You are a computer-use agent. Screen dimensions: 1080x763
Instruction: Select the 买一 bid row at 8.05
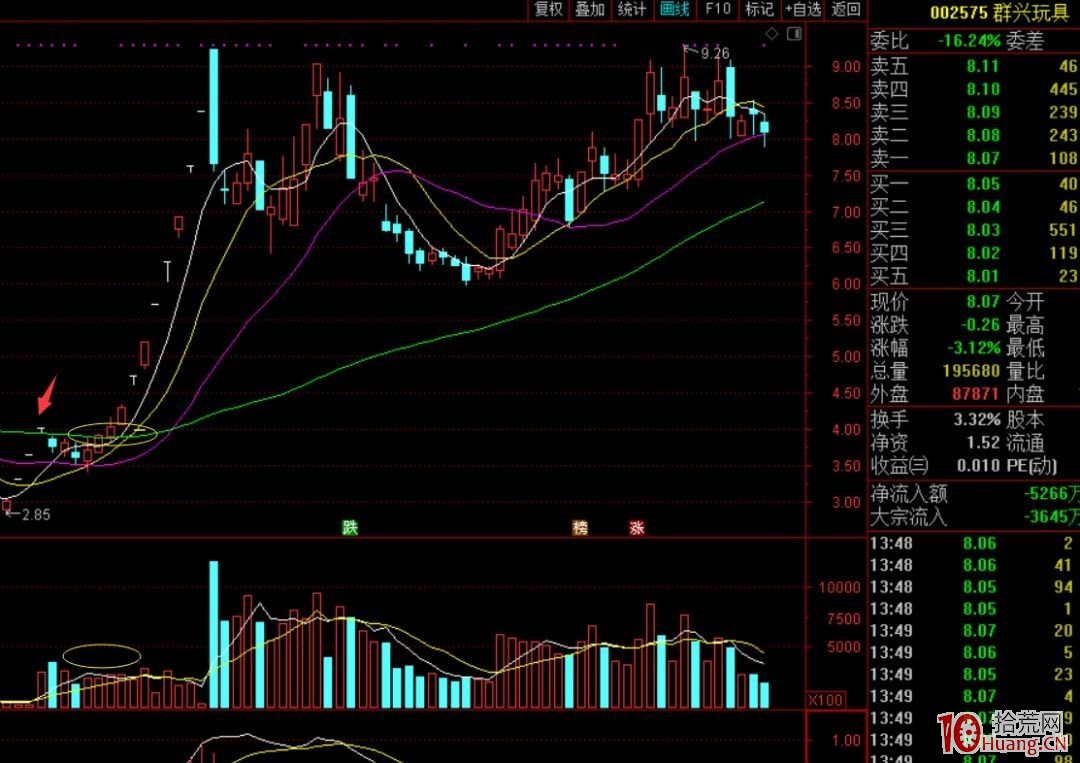[x=973, y=184]
